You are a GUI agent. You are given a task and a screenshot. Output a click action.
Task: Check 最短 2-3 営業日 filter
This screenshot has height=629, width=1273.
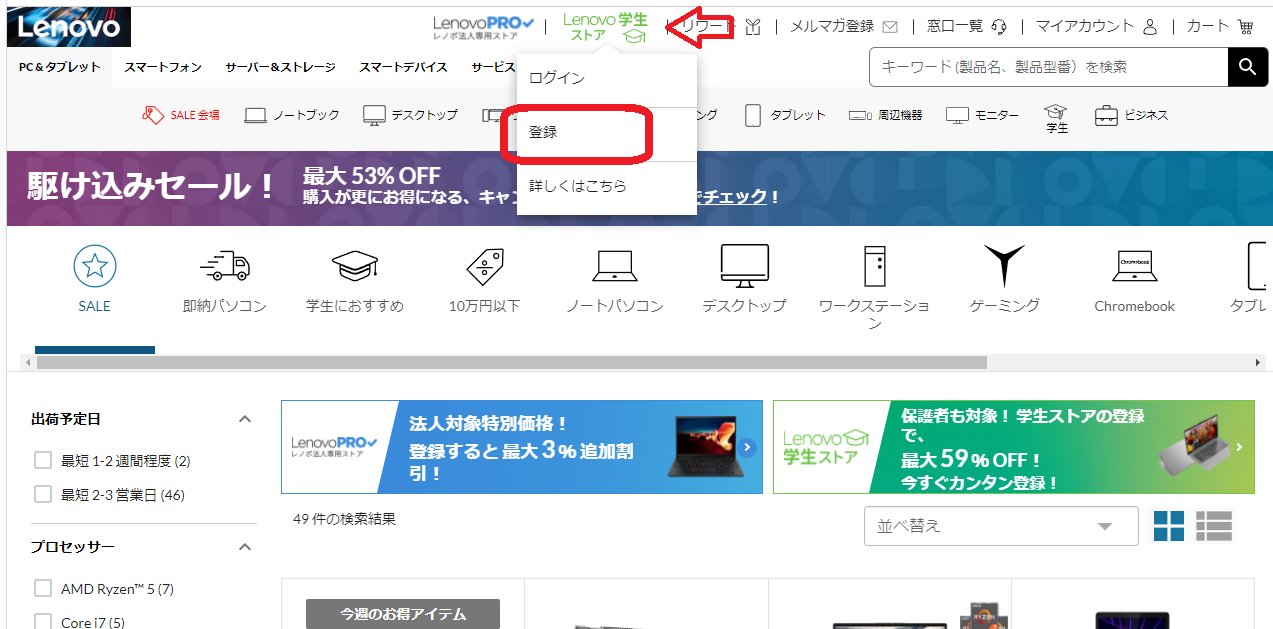[43, 494]
